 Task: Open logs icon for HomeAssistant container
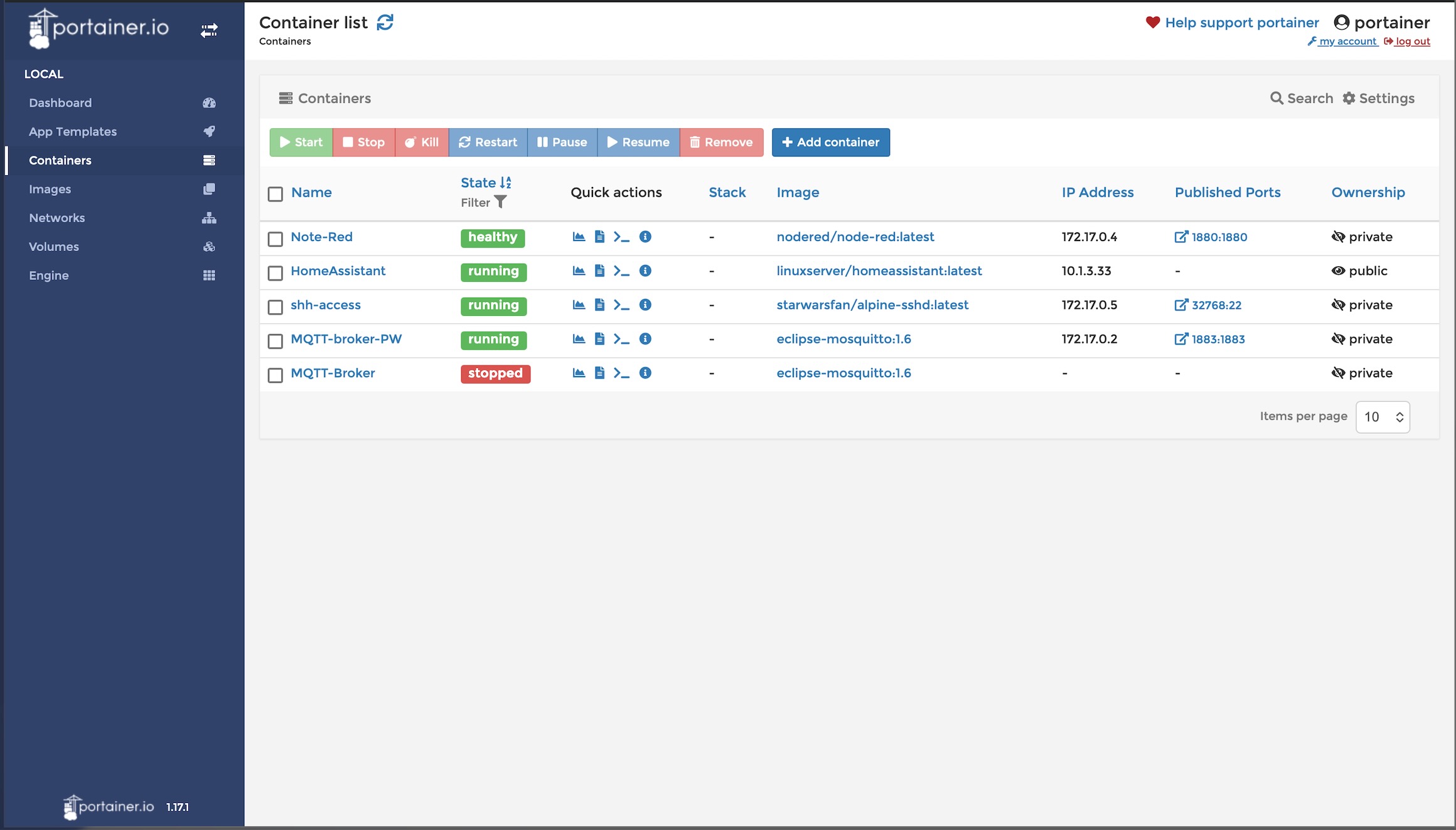(599, 271)
